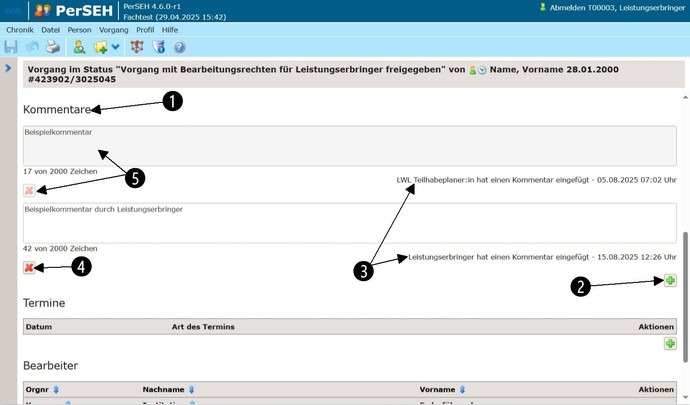Image resolution: width=690 pixels, height=405 pixels.
Task: Add a new Termin with green plus
Action: coord(670,343)
